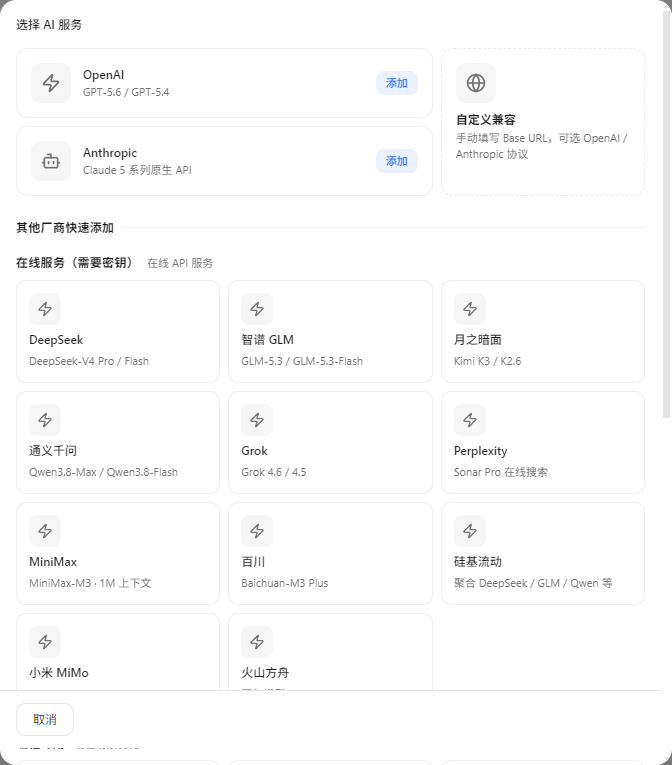Click the vertical scrollbar of the dialog
Image resolution: width=672 pixels, height=765 pixels.
coord(667,215)
